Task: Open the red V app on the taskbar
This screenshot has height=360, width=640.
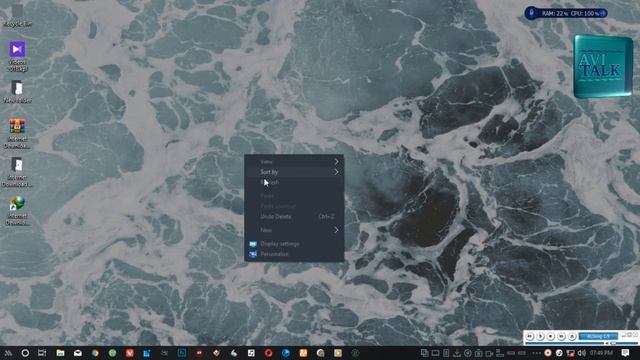Action: (130, 353)
